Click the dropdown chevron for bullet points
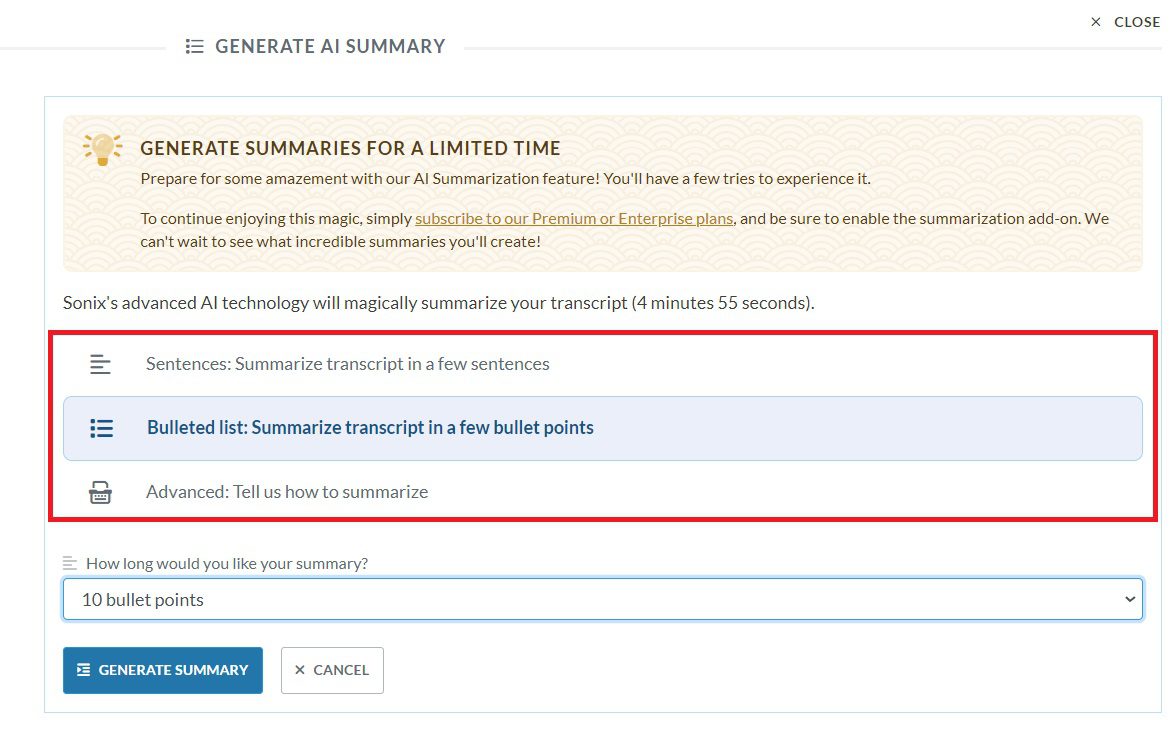 point(1131,598)
